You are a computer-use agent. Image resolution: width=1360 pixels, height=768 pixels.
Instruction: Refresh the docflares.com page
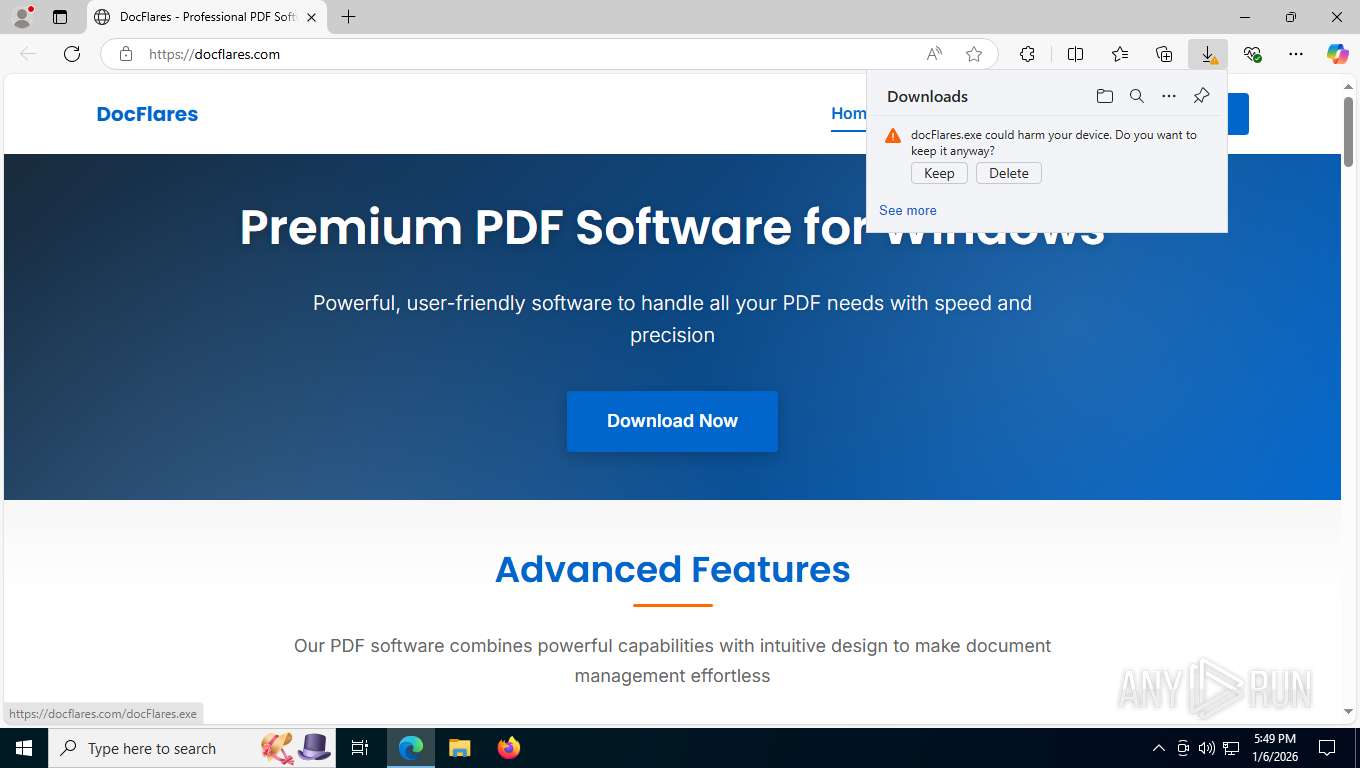(72, 54)
